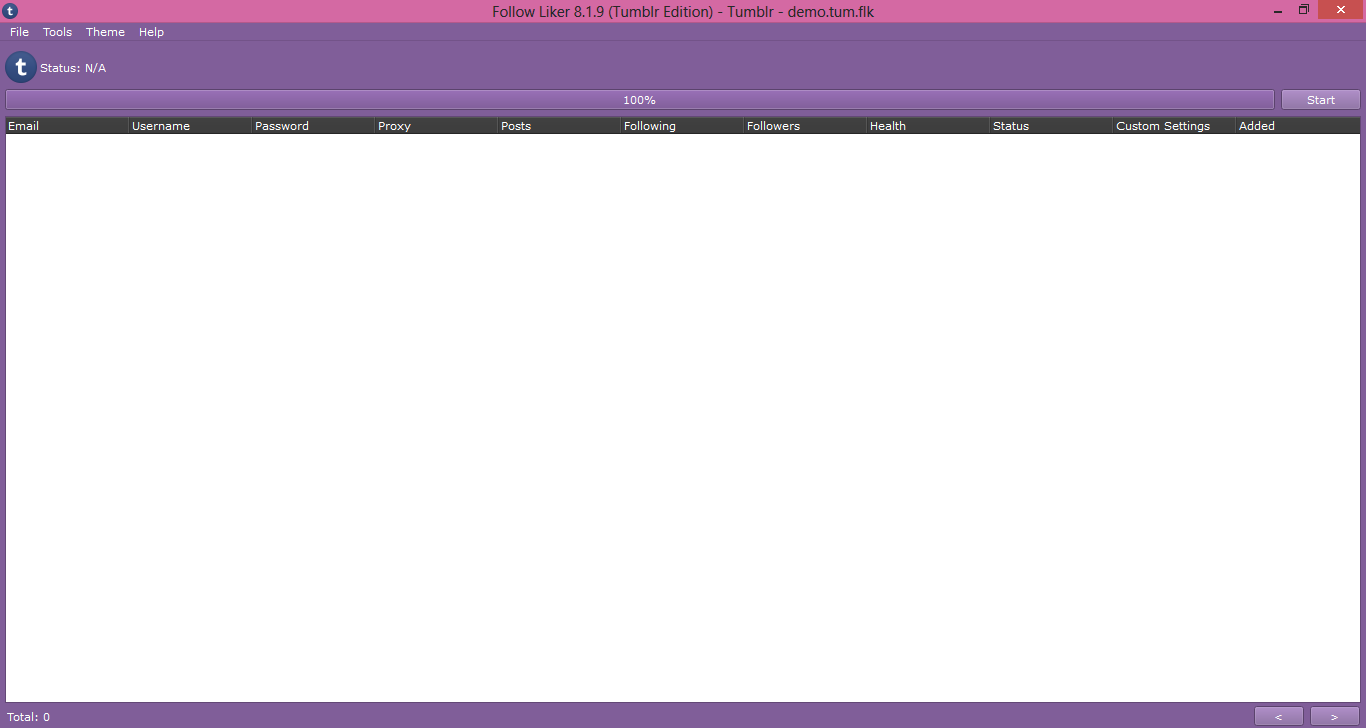Click the Tumblr logo icon beside Status
The width and height of the screenshot is (1366, 728).
(21, 67)
